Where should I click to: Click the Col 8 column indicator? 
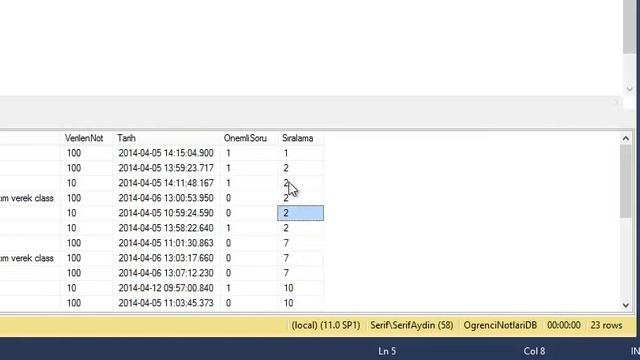534,351
